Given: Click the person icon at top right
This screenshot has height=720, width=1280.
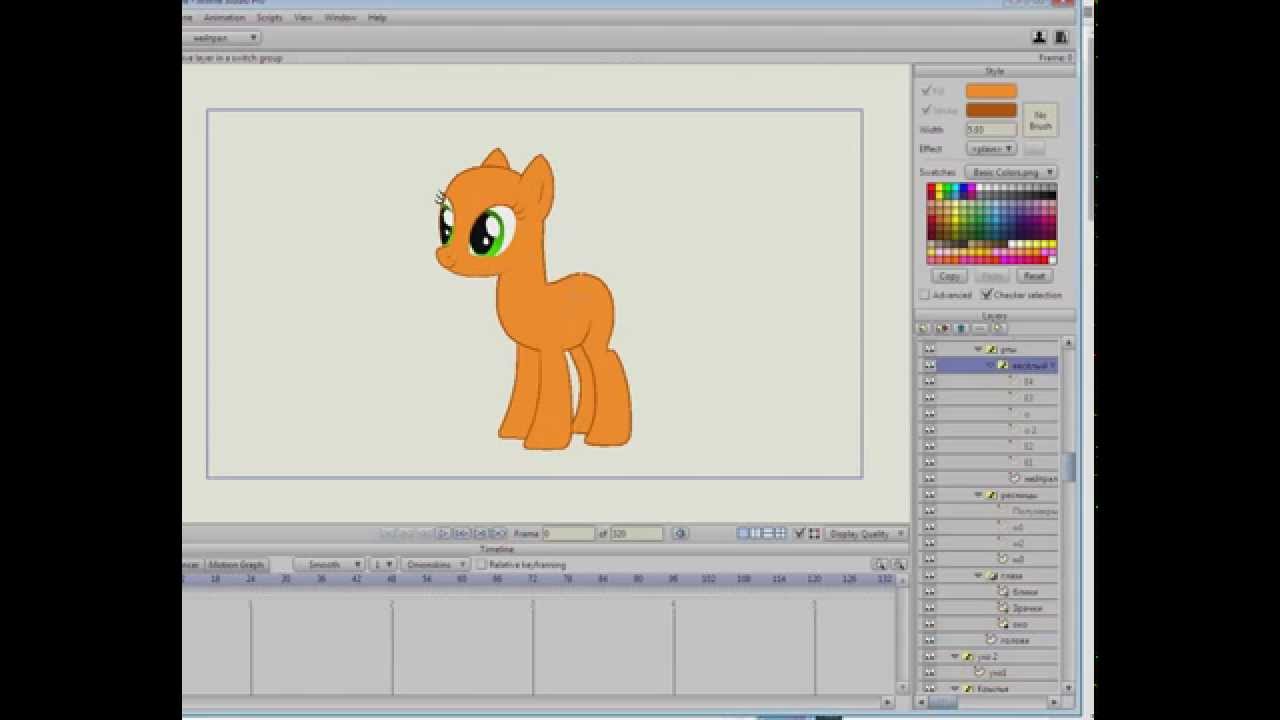Looking at the screenshot, I should point(1039,37).
